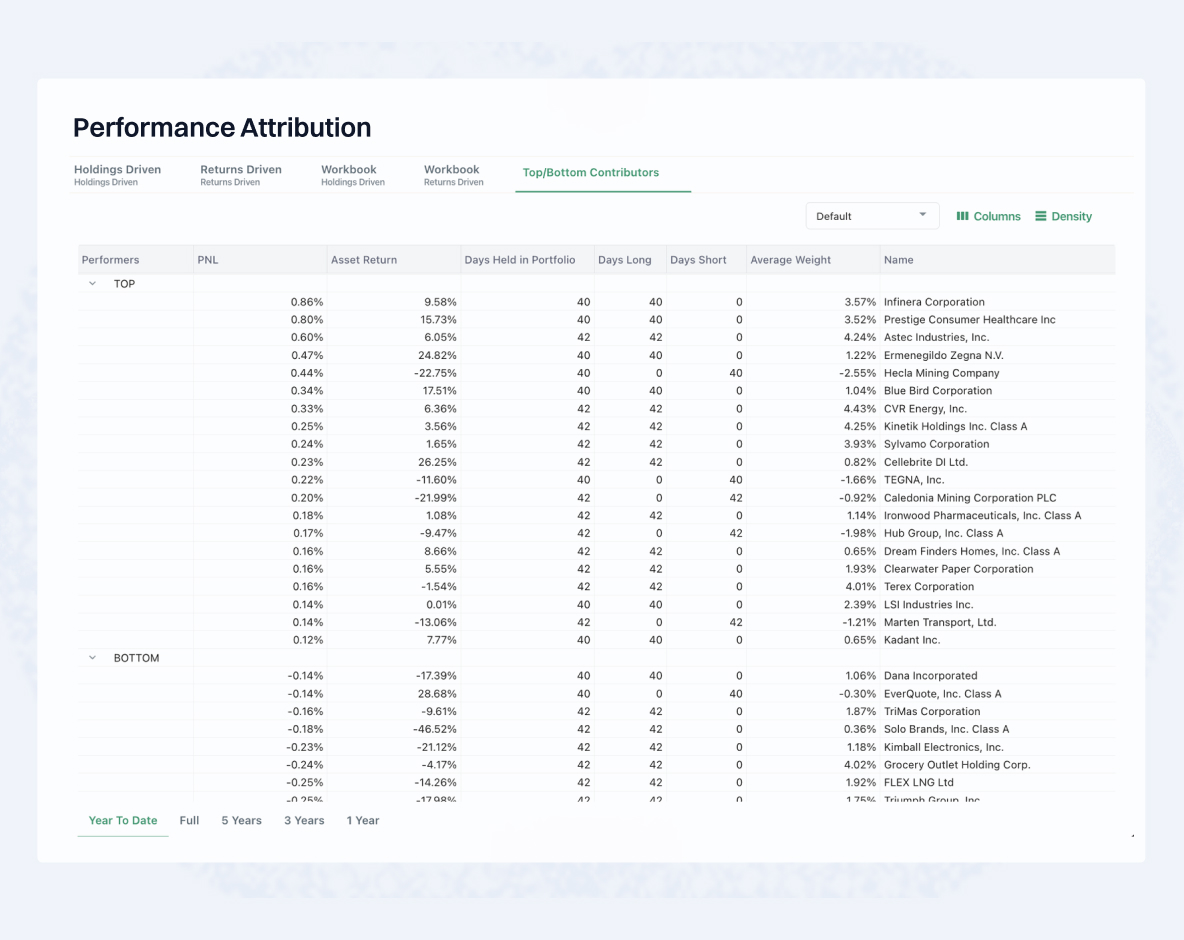This screenshot has height=940, width=1184.
Task: Click Astec Industries, Inc. row name
Action: click(x=936, y=337)
